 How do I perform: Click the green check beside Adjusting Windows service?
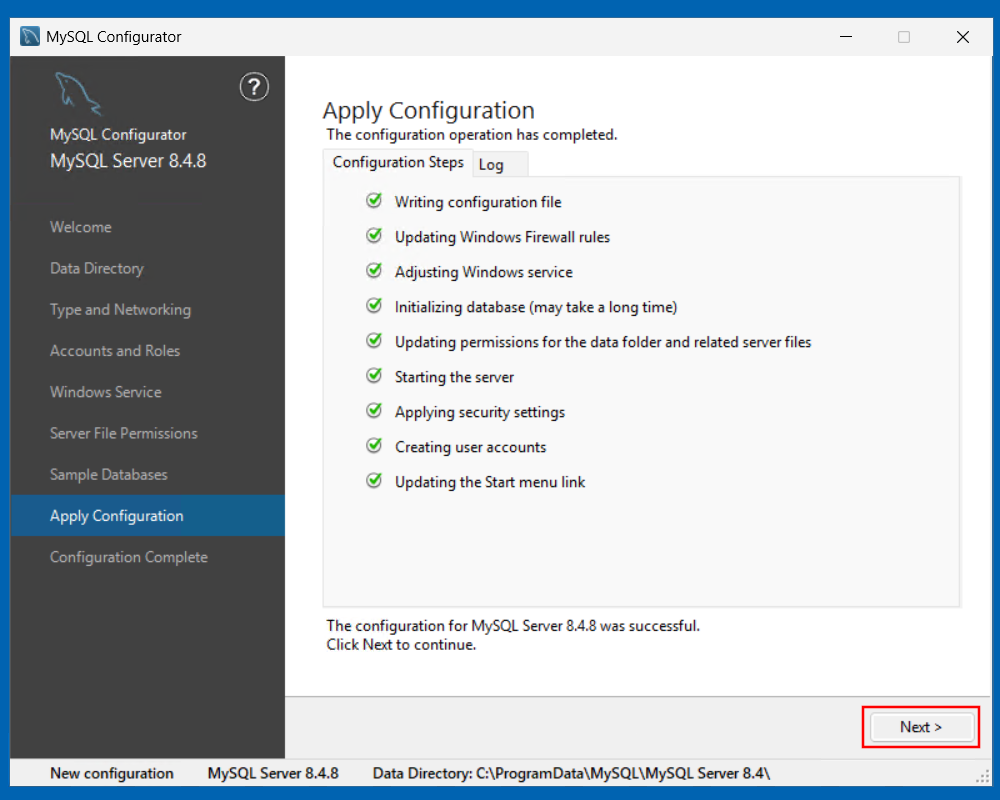tap(374, 271)
